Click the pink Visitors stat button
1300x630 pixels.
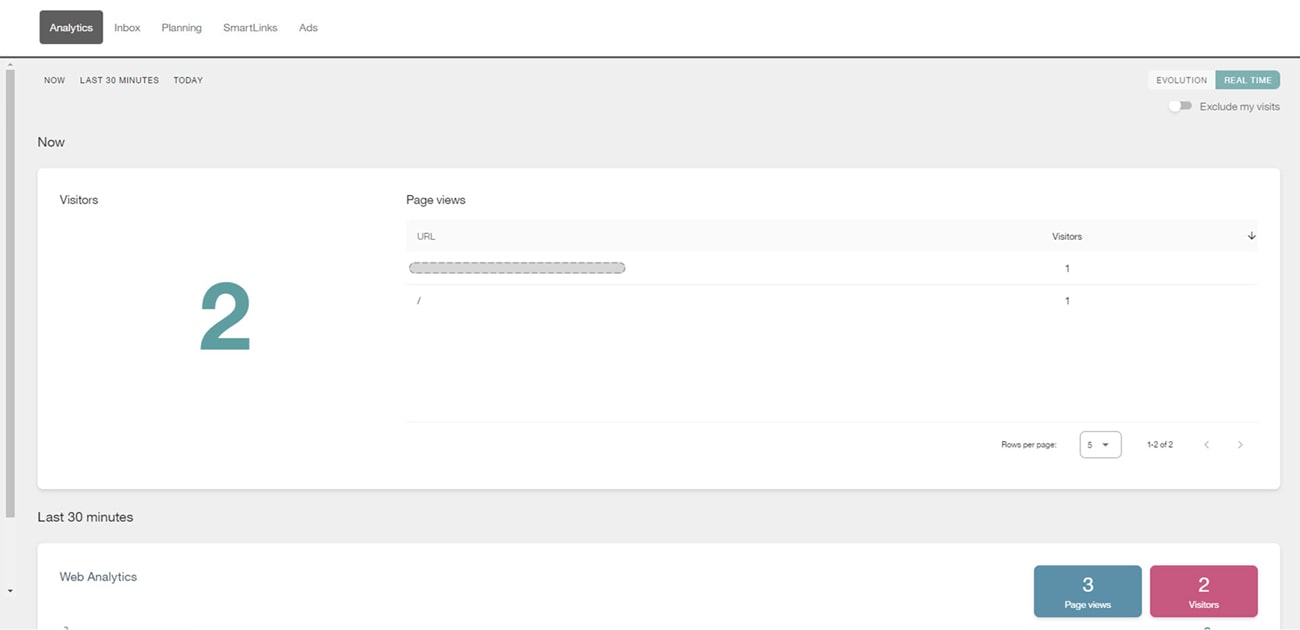[1203, 591]
